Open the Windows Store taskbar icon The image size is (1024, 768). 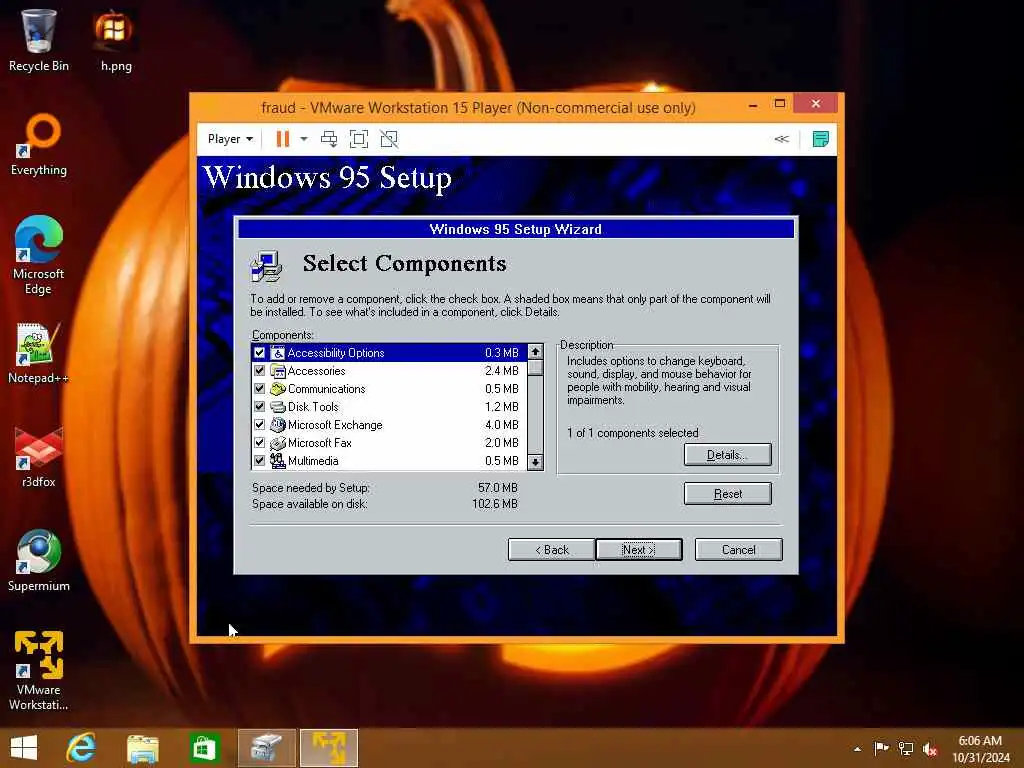click(x=204, y=748)
